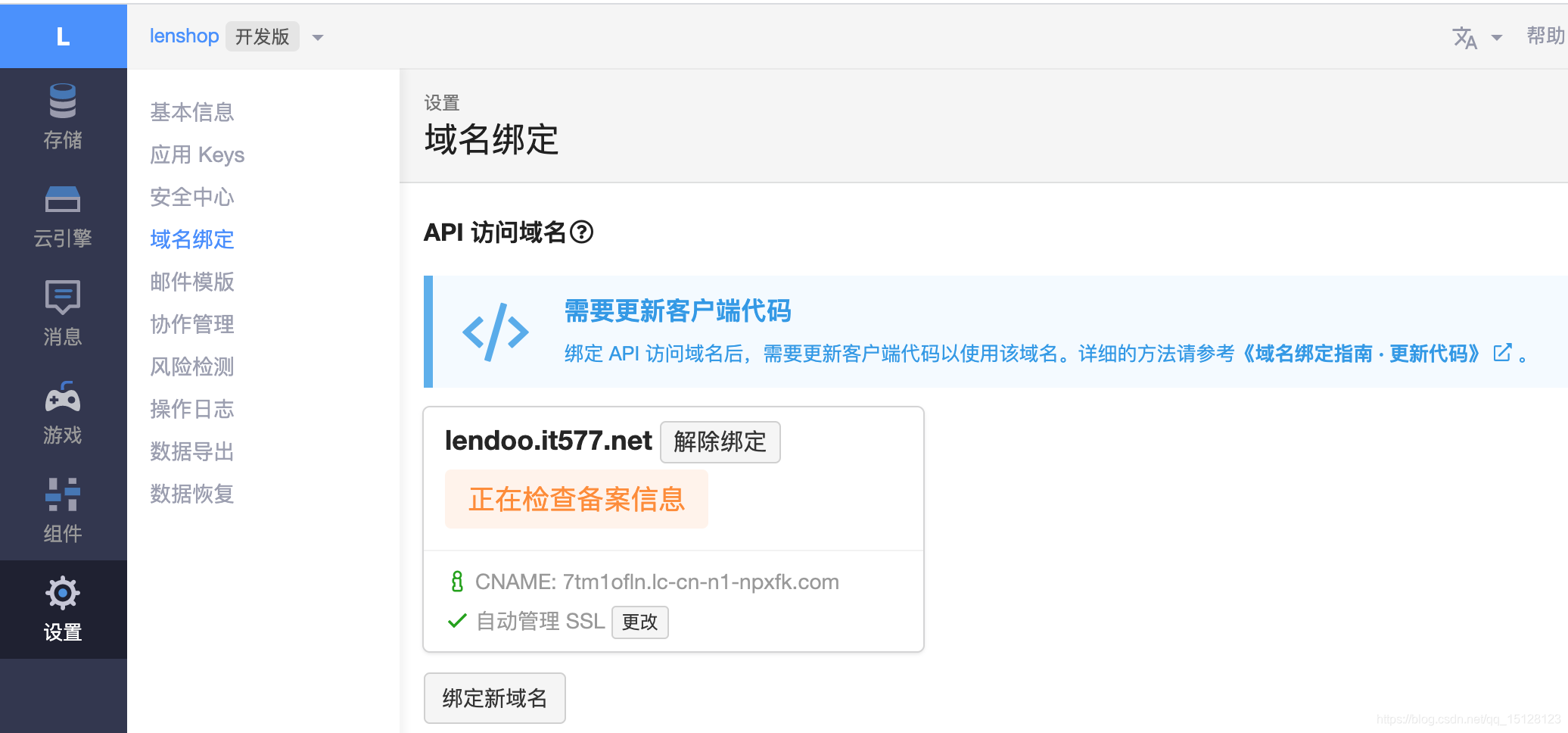Click the CNAME value 7tm1ofln.lc-cn-n1-npxfk.com
The image size is (1568, 733).
coord(701,582)
